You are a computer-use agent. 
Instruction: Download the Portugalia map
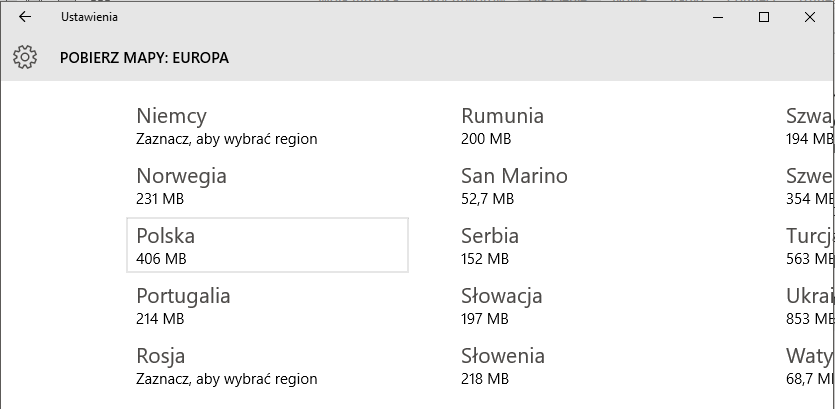click(x=267, y=305)
